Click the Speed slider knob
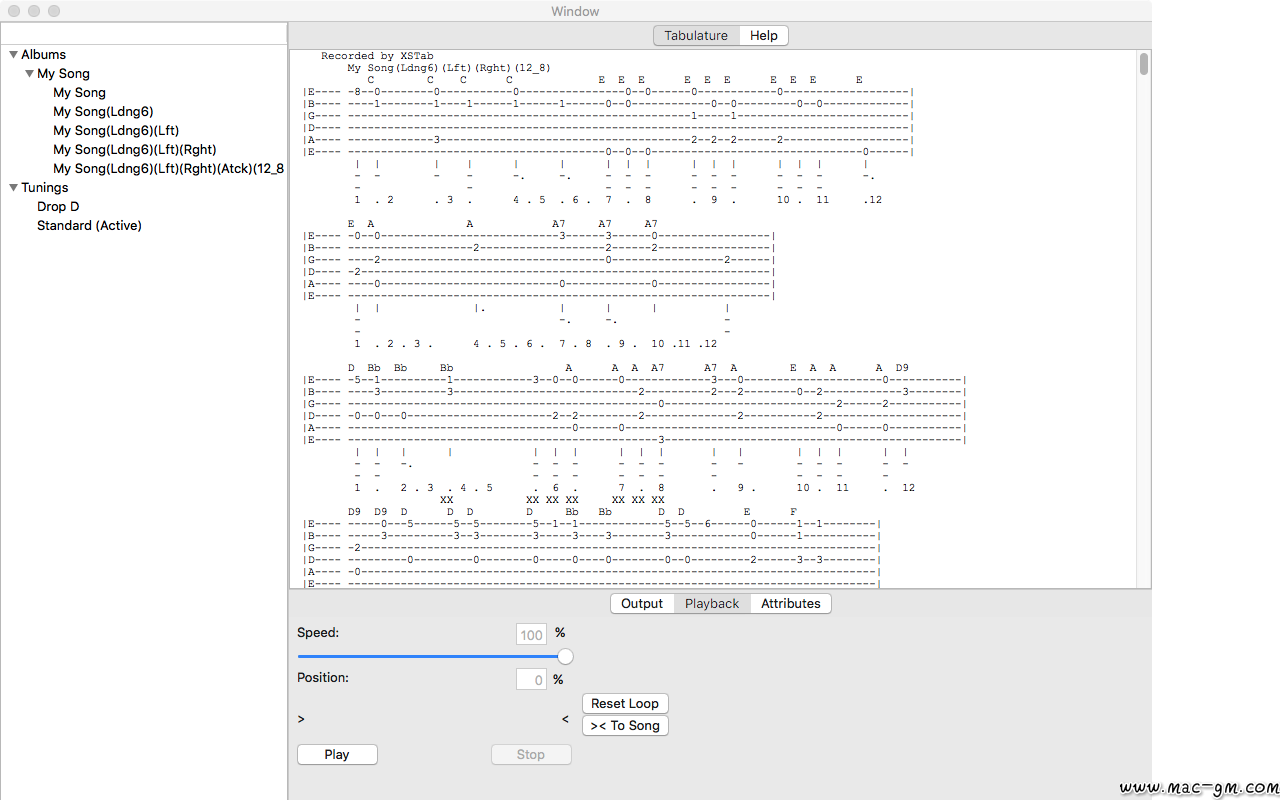The height and width of the screenshot is (800, 1280). coord(565,656)
